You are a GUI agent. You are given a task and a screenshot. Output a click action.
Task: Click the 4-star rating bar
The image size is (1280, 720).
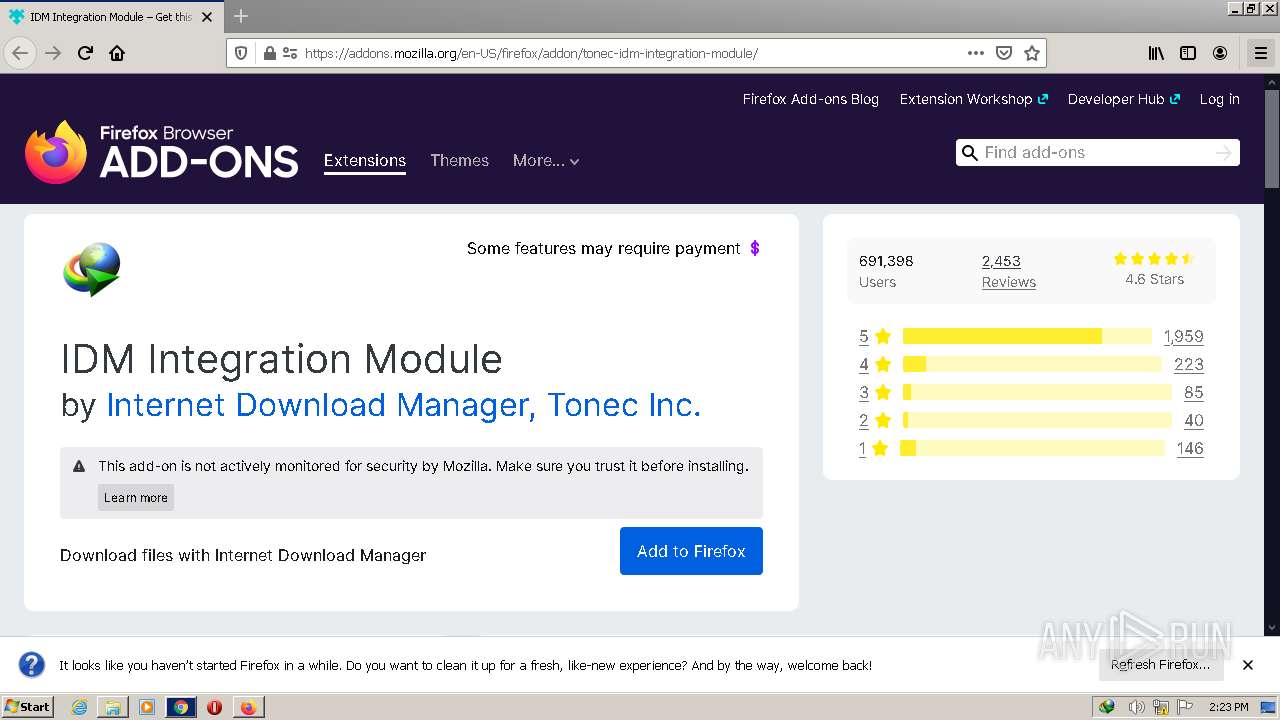click(x=1032, y=364)
